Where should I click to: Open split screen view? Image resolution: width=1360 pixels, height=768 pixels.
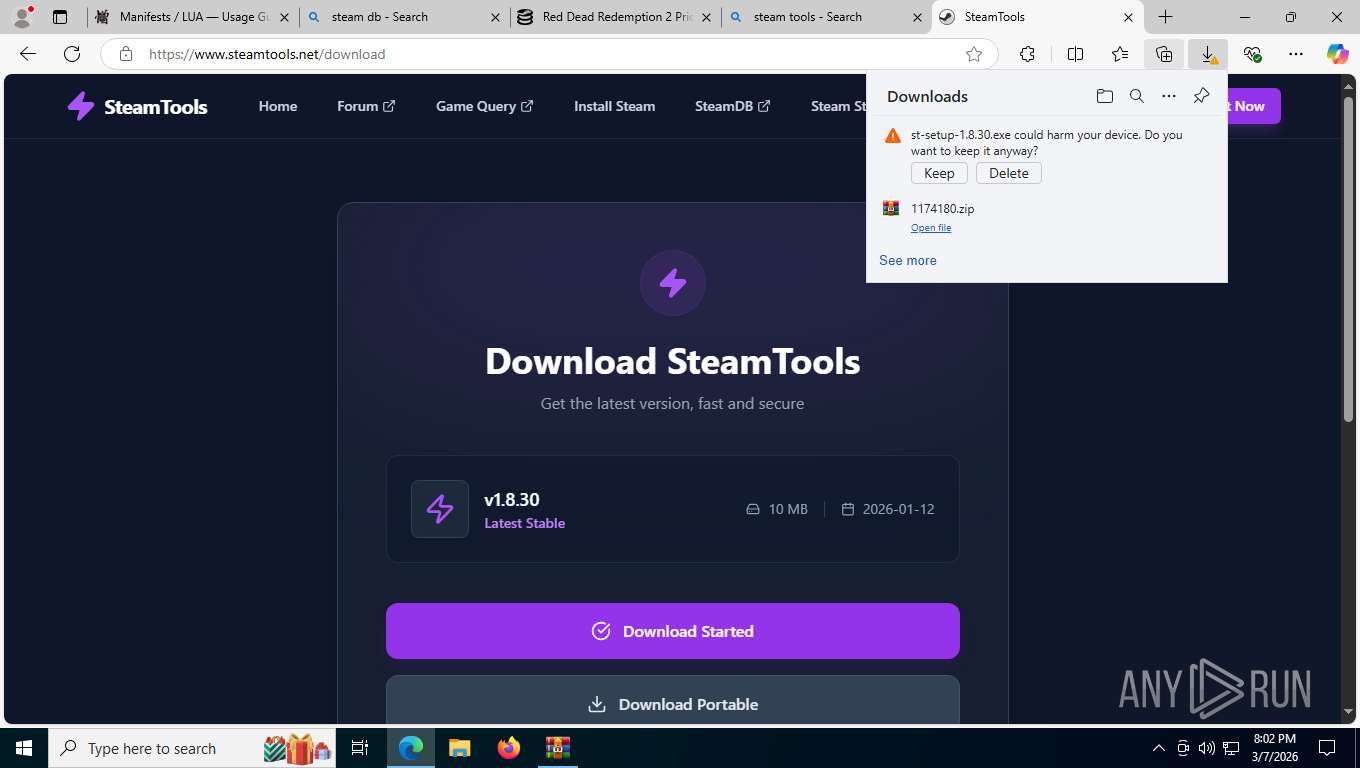pos(1075,54)
